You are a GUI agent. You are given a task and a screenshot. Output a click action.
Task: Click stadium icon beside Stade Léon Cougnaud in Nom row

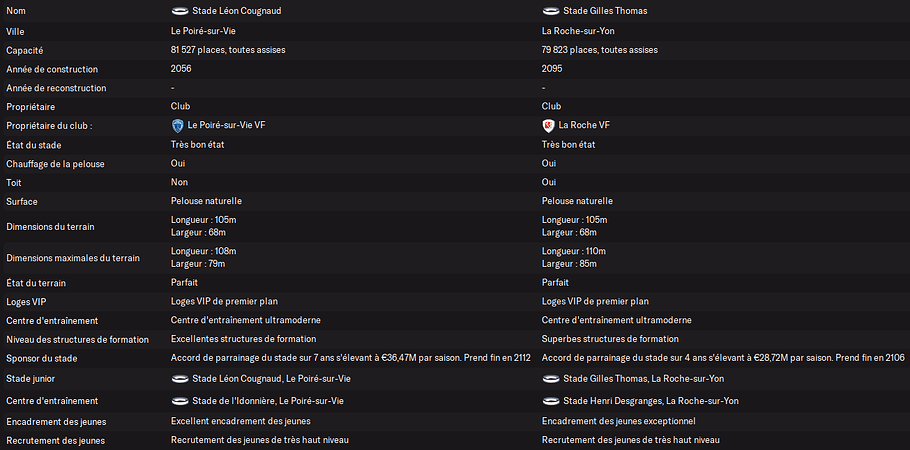click(180, 11)
